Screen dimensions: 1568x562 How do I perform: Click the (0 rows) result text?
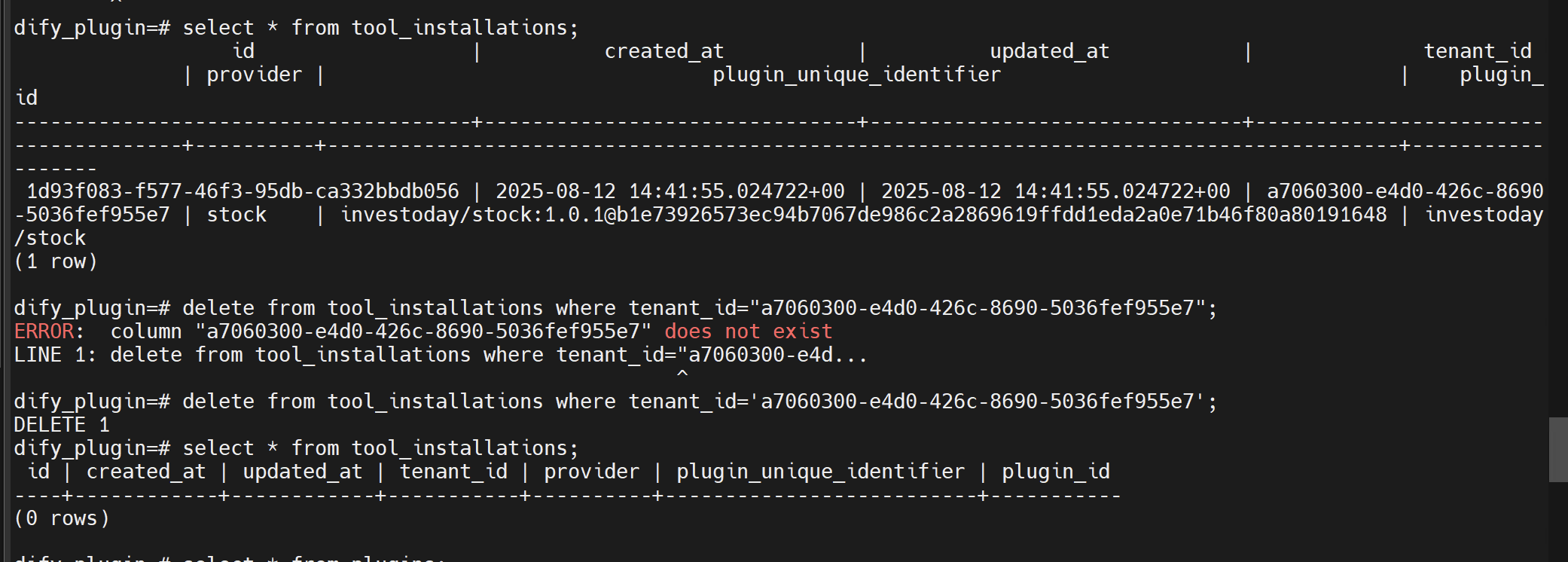point(62,518)
